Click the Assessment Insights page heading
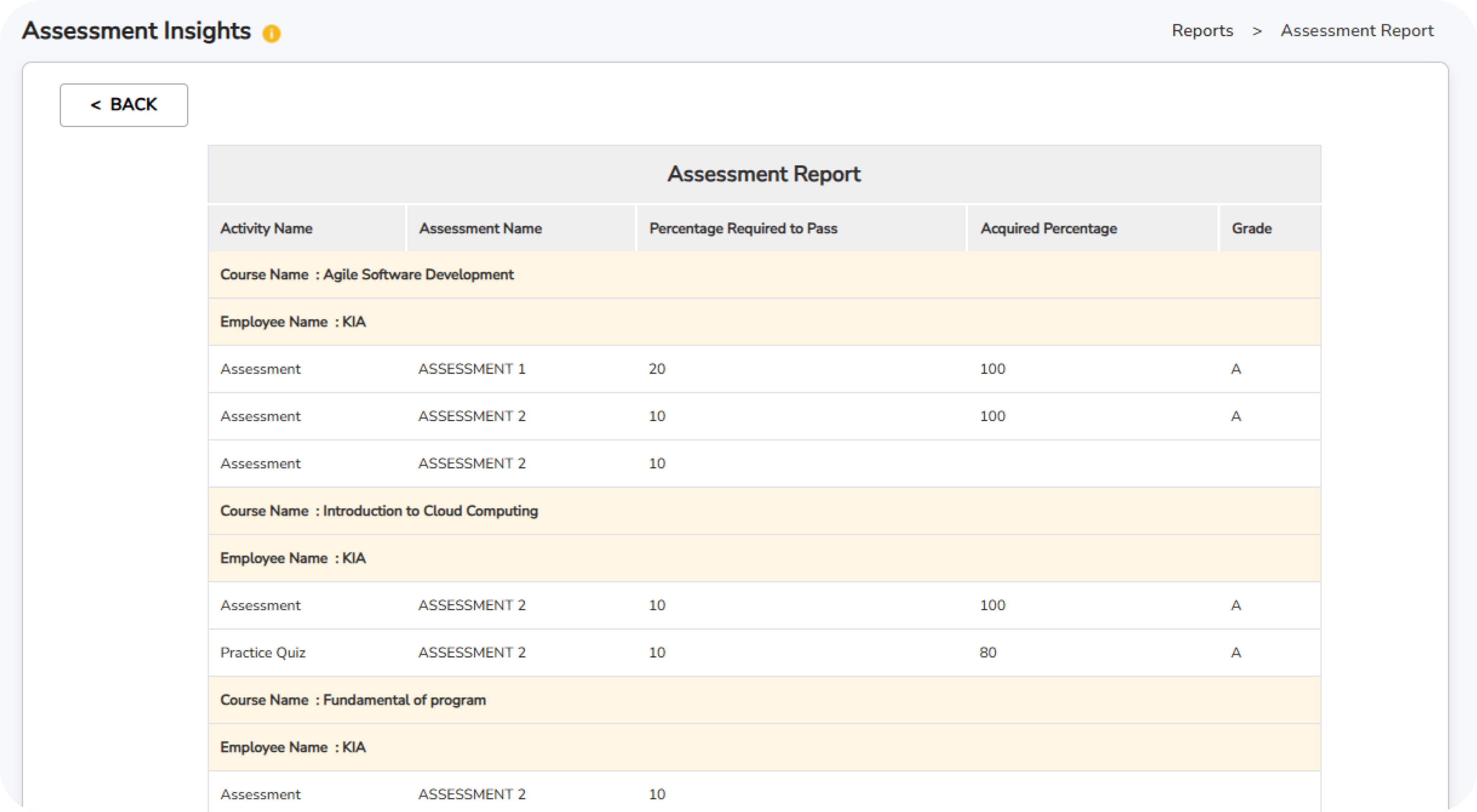The height and width of the screenshot is (812, 1477). [136, 30]
